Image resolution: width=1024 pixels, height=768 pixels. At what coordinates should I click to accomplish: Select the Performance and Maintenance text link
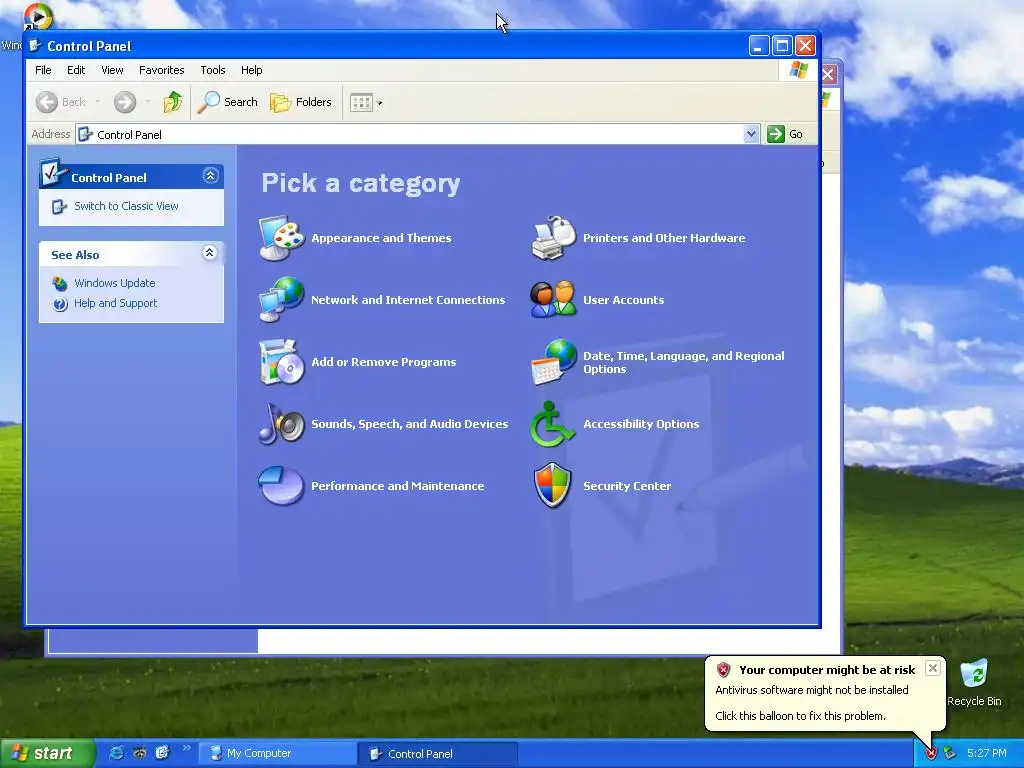[x=398, y=486]
